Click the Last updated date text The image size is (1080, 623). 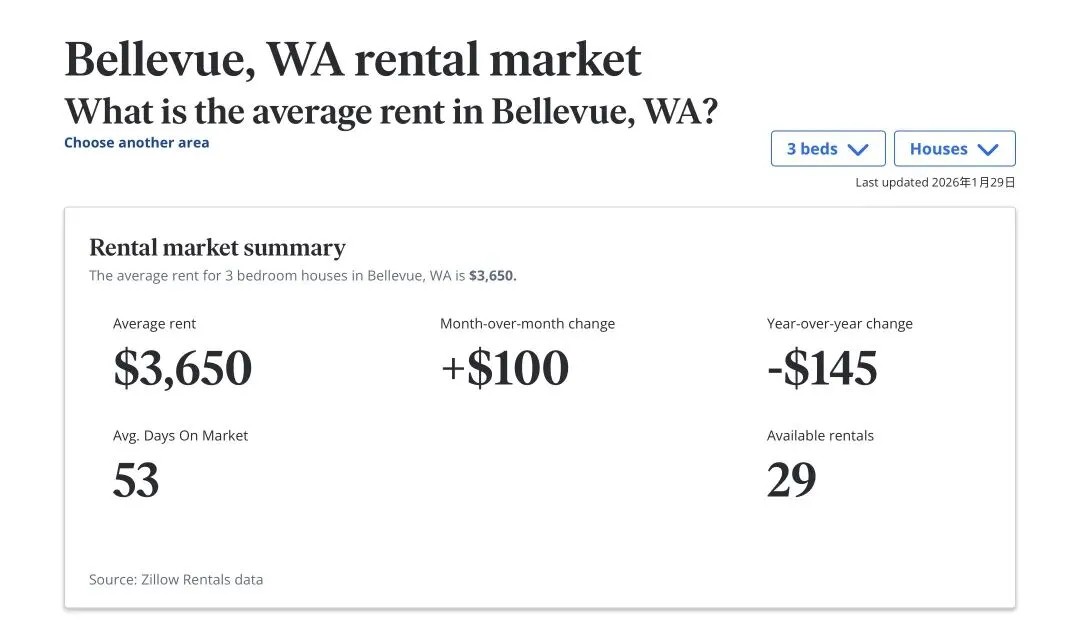point(935,182)
